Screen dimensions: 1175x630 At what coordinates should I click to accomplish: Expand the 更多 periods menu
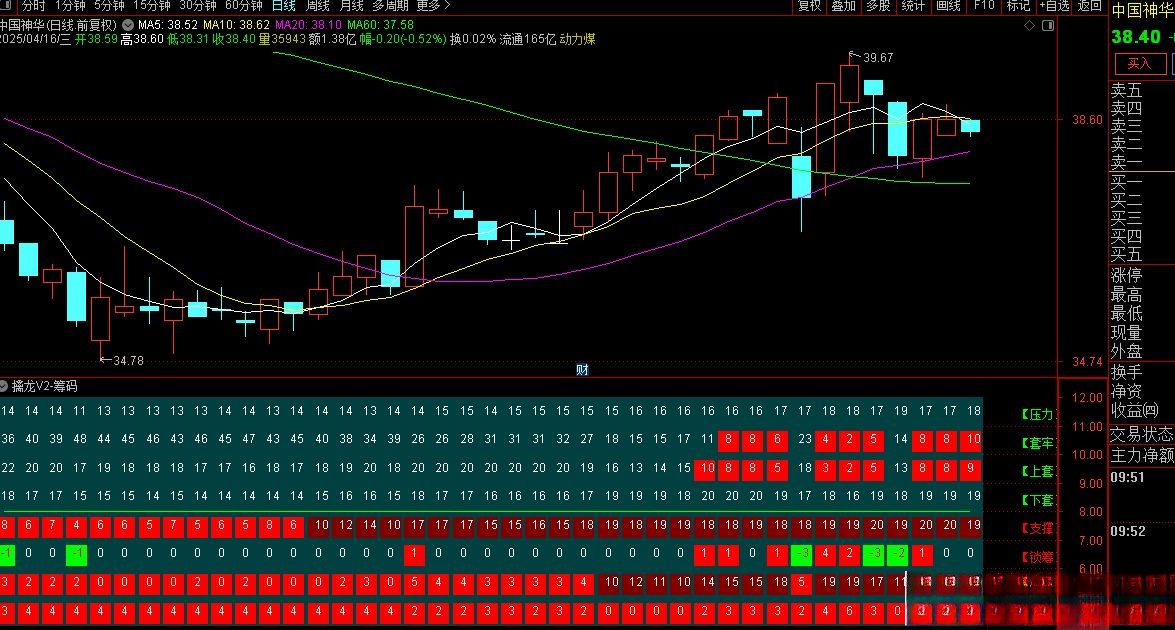click(x=430, y=6)
